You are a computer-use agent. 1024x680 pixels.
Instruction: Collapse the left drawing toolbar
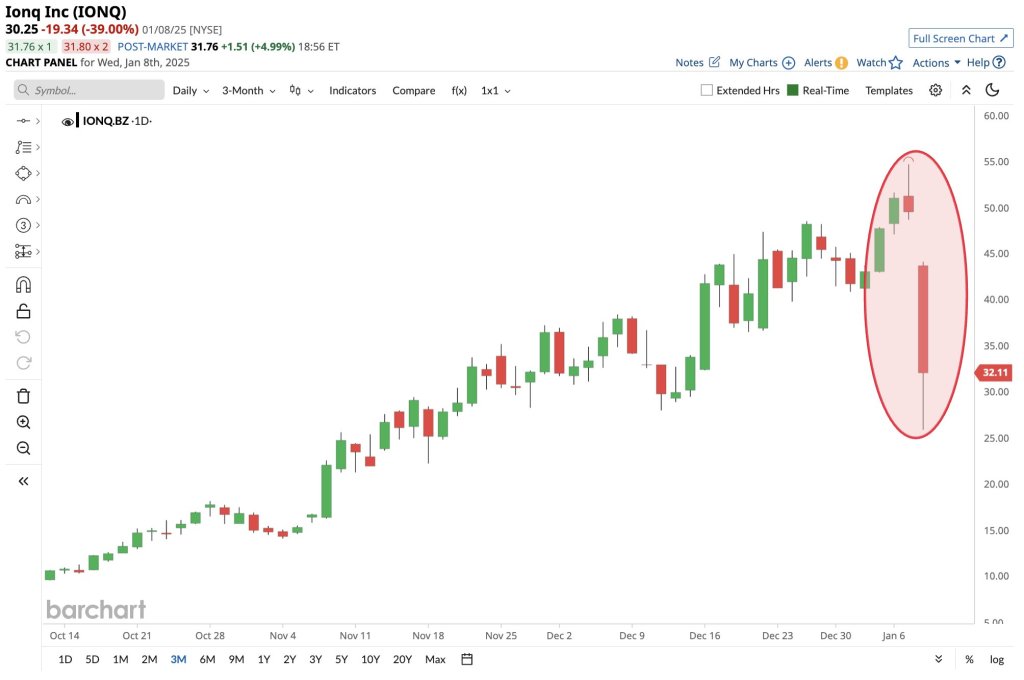point(24,481)
